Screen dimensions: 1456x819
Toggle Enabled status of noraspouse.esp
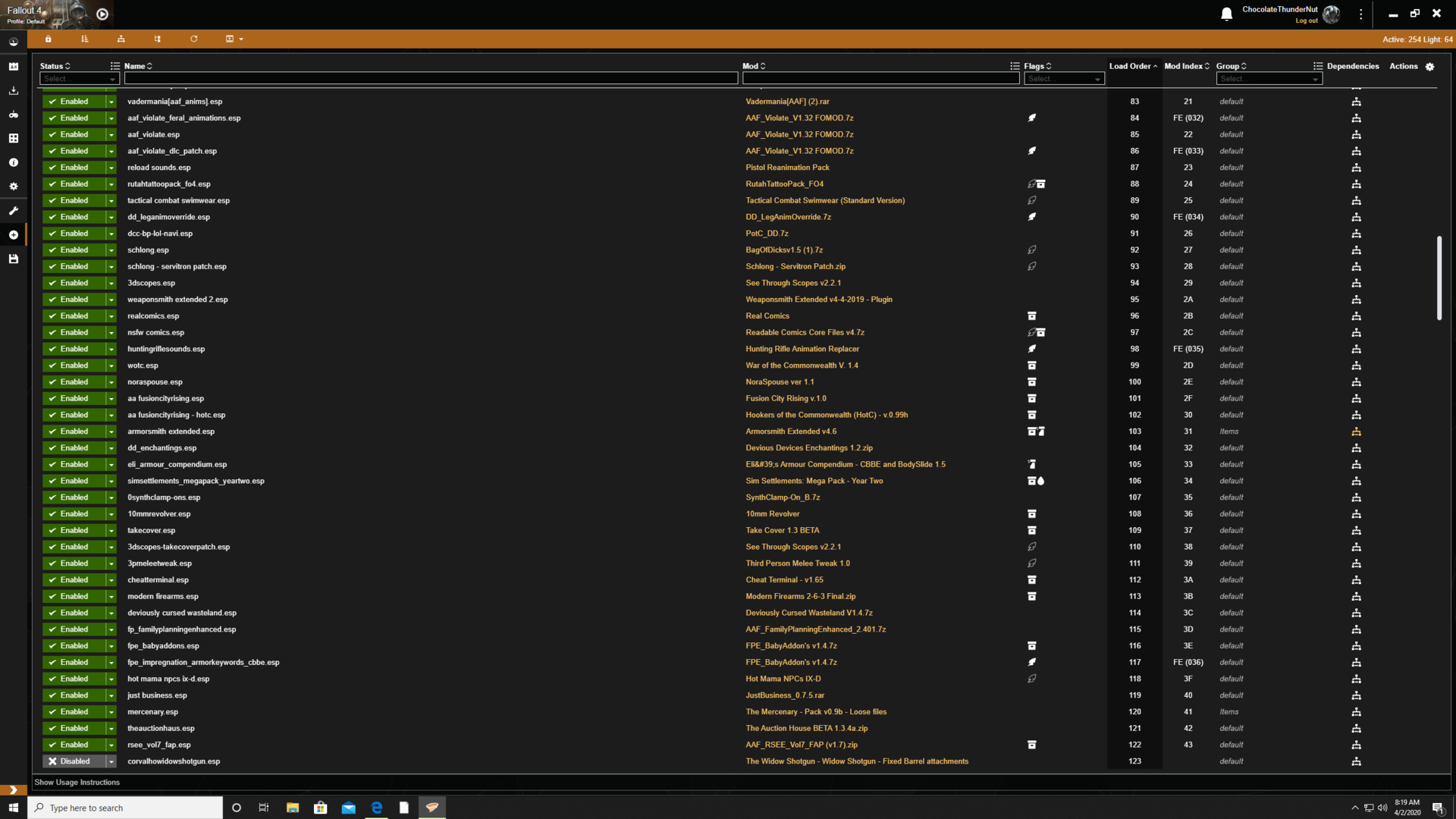pyautogui.click(x=74, y=382)
